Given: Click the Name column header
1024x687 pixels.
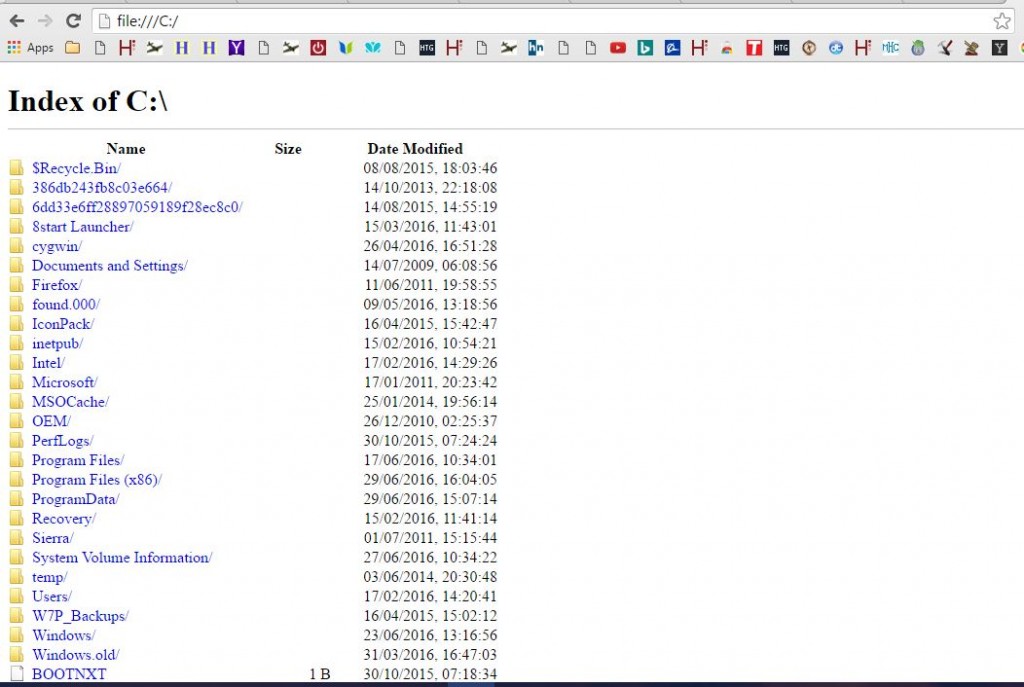Looking at the screenshot, I should pyautogui.click(x=126, y=149).
